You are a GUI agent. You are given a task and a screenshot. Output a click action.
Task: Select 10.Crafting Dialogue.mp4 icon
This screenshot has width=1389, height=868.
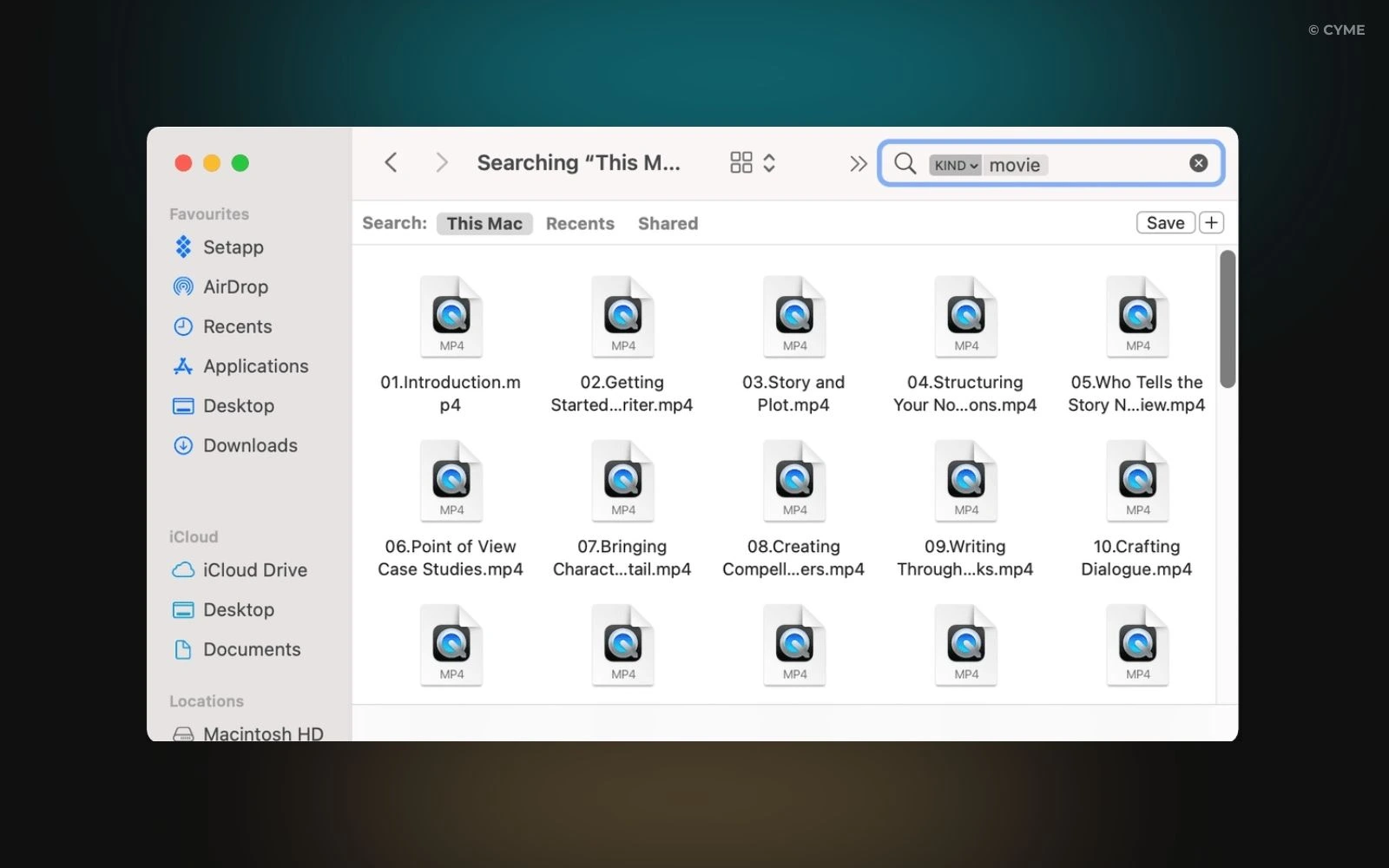pyautogui.click(x=1137, y=481)
